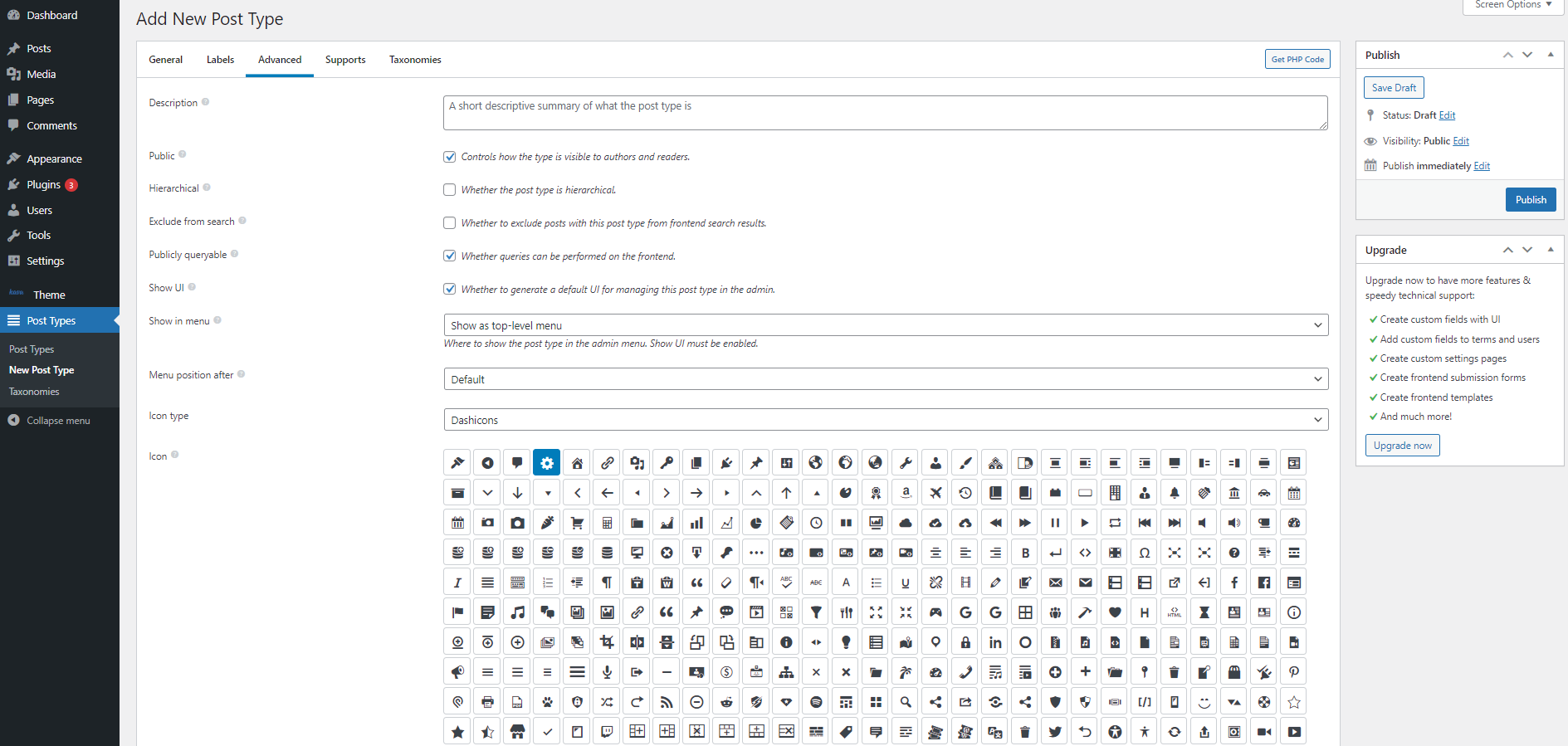This screenshot has width=1568, height=746.
Task: Switch to the Labels tab
Action: [220, 60]
